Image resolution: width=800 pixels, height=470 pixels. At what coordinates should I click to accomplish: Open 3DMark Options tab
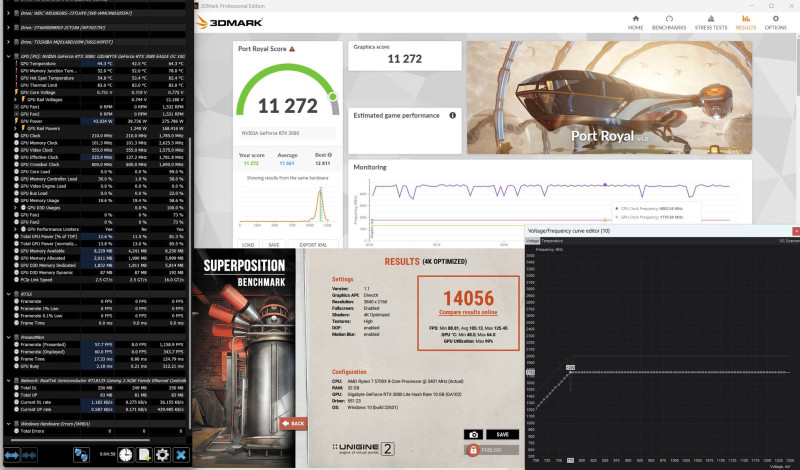pyautogui.click(x=775, y=23)
